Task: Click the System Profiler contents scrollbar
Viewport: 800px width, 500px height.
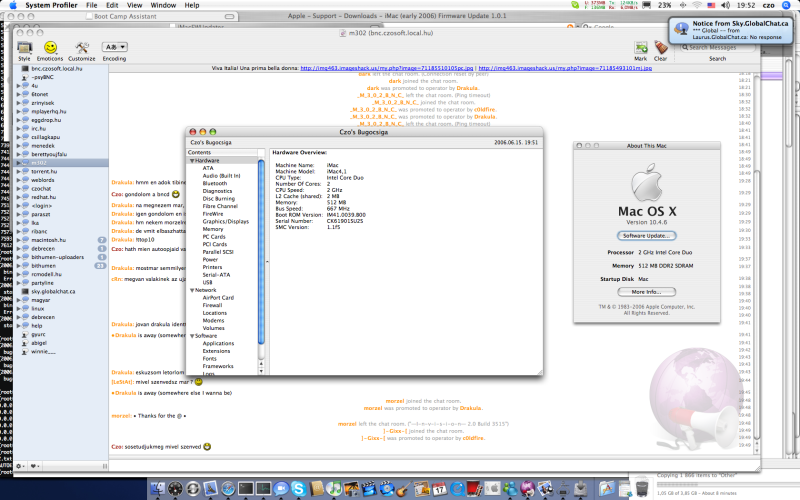Action: 261,253
